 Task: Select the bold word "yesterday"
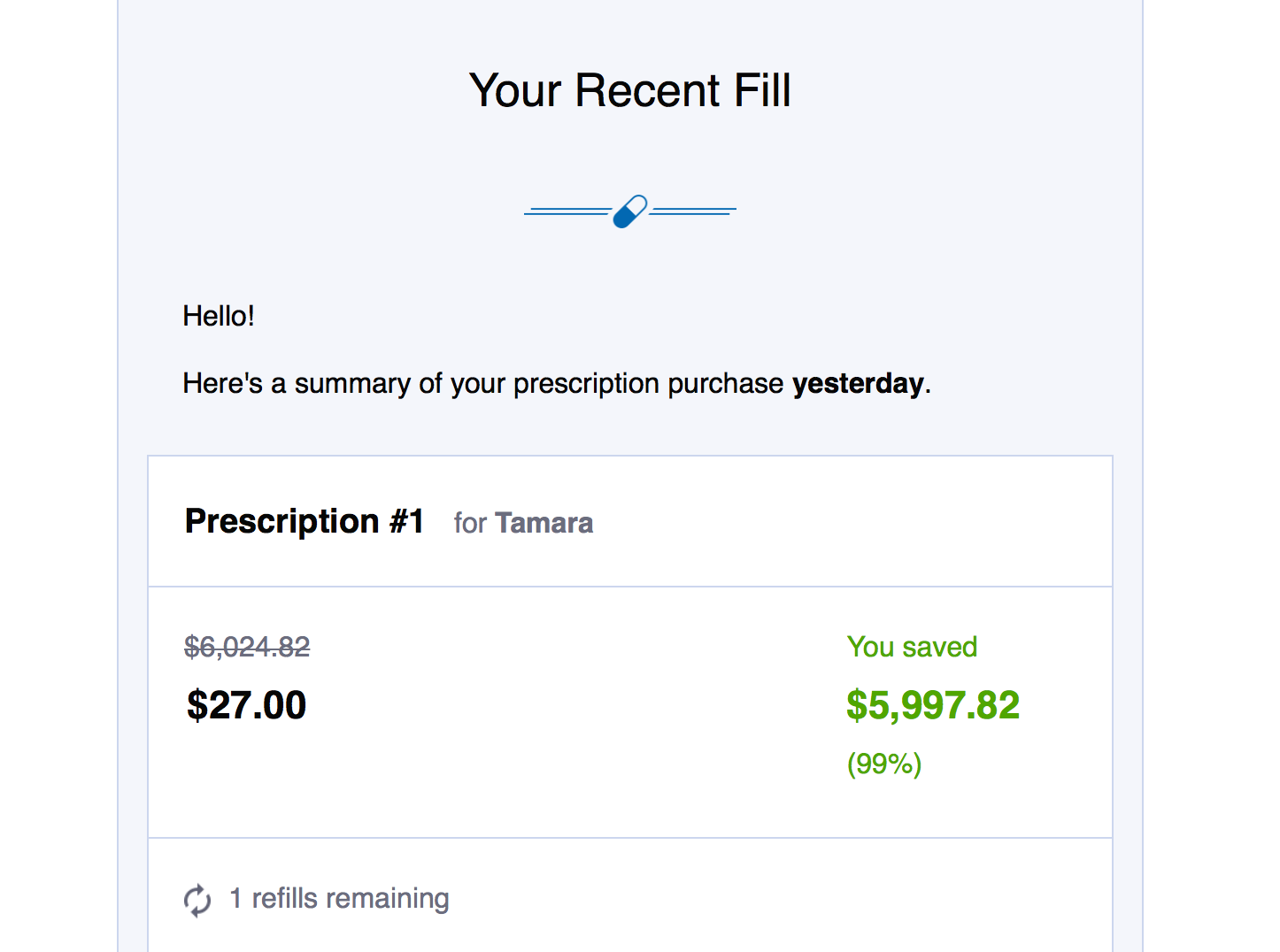coord(858,383)
